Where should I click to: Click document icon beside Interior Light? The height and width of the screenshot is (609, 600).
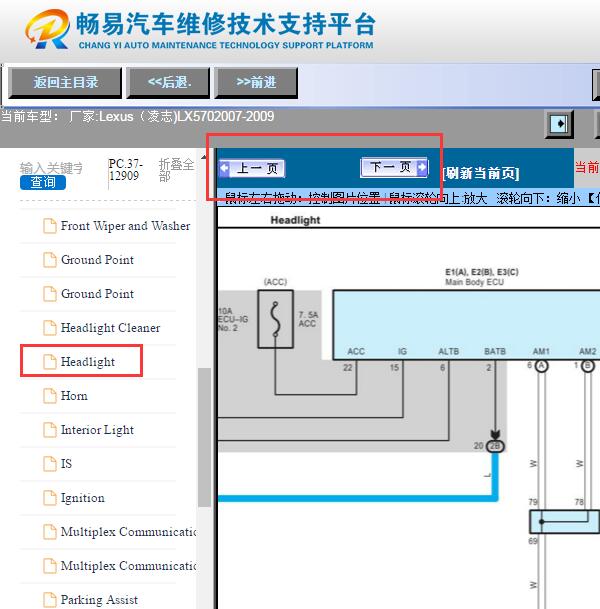point(50,430)
